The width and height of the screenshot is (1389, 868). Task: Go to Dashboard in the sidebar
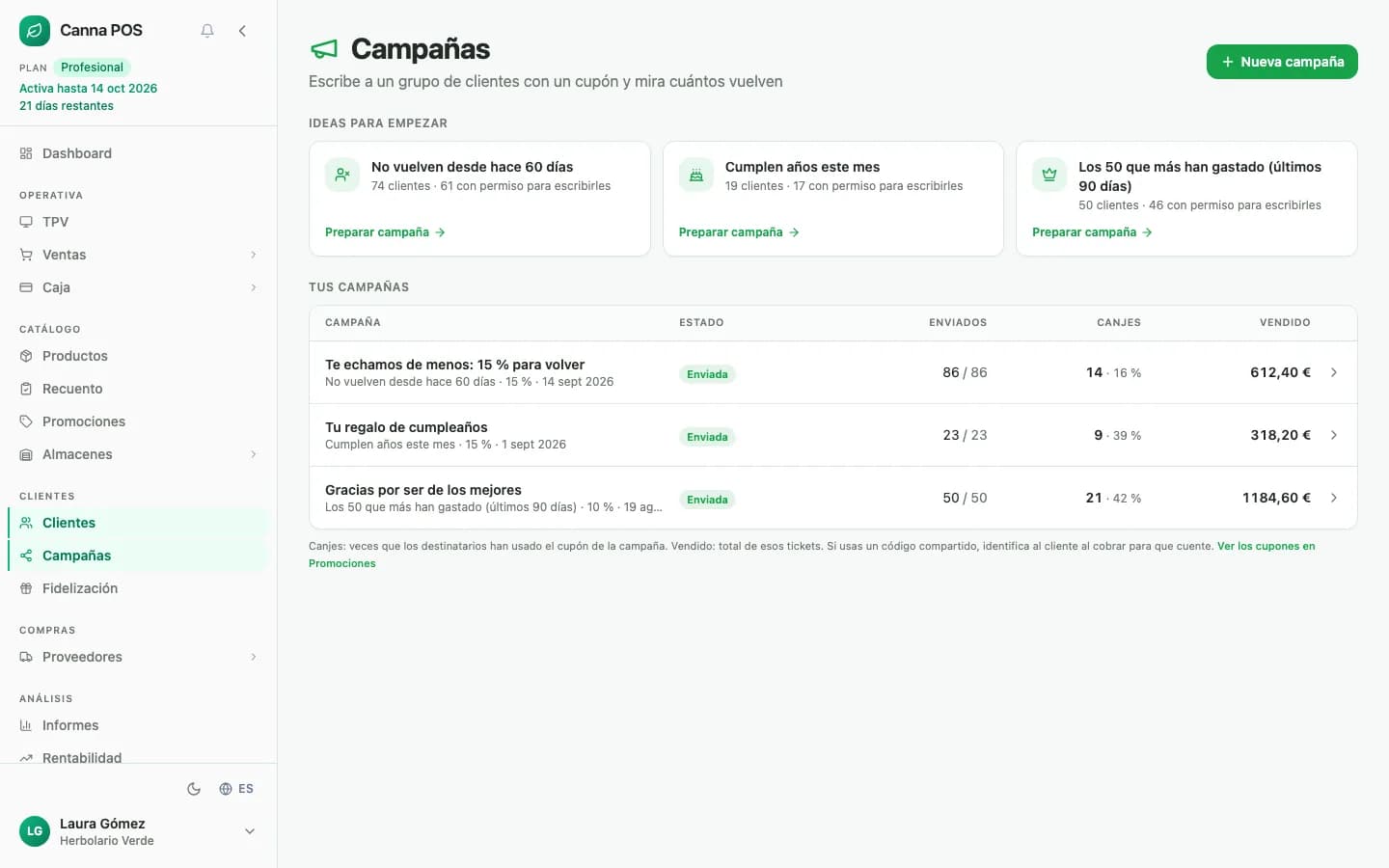[138, 153]
